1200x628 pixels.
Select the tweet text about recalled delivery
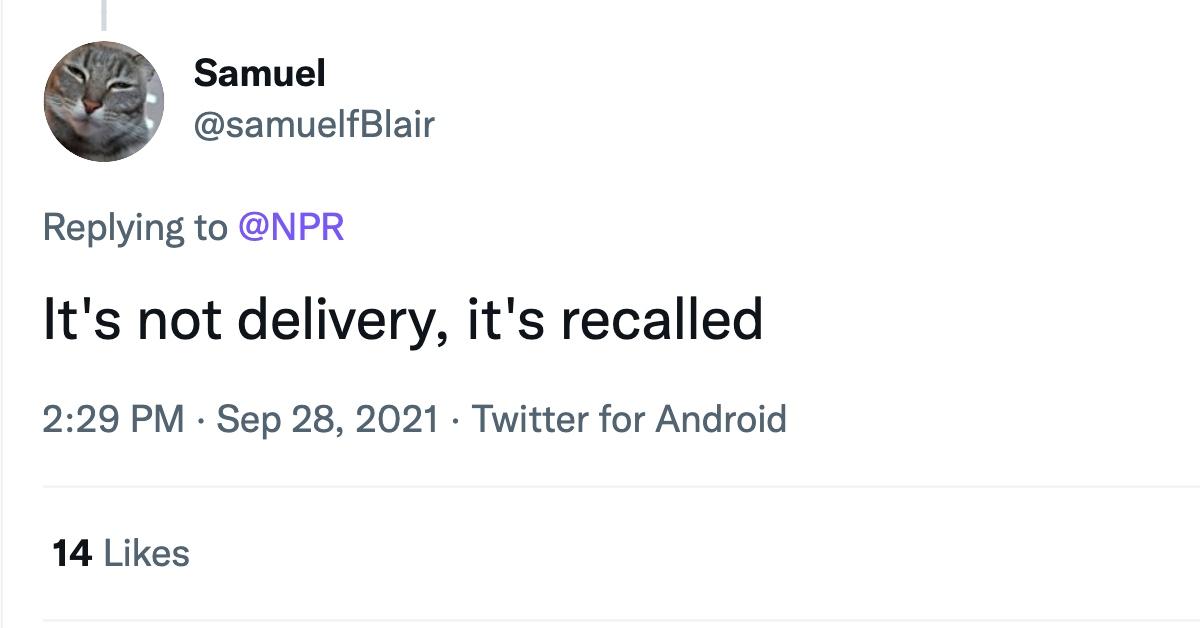click(403, 321)
